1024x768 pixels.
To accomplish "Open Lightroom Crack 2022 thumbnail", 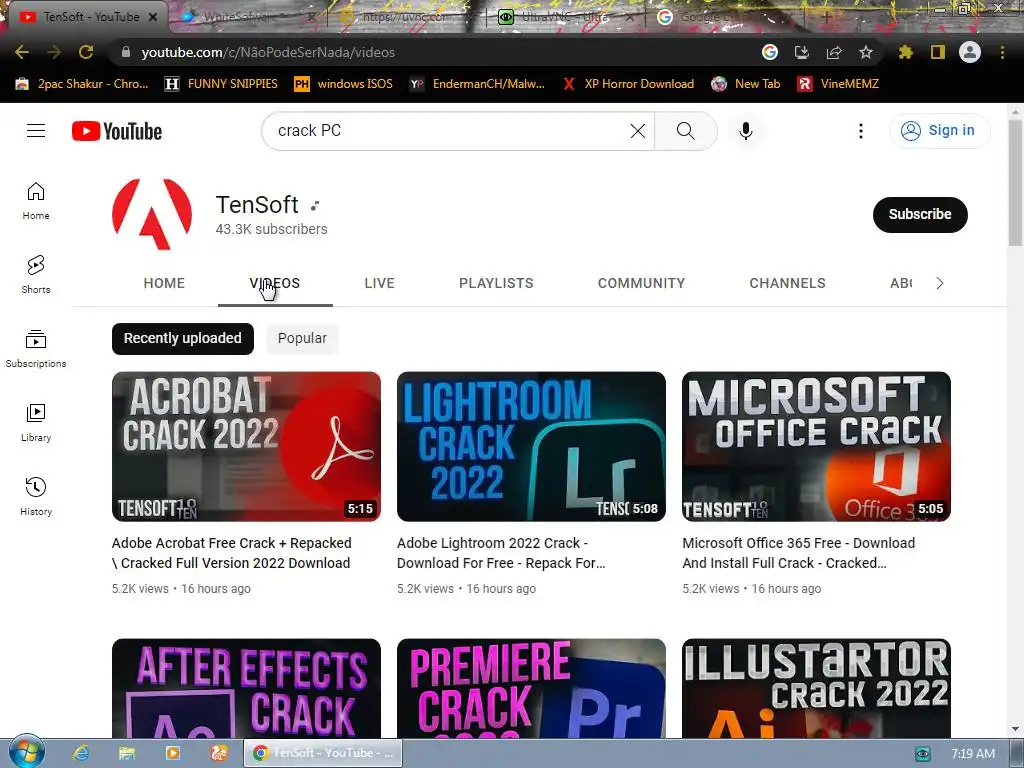I will pyautogui.click(x=531, y=447).
